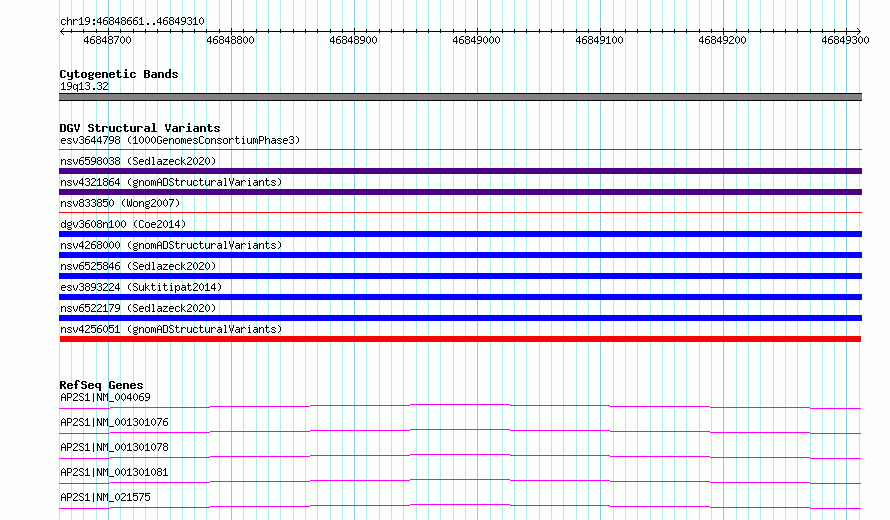The height and width of the screenshot is (520, 890).
Task: Open variant nsv6522179 (Sedlazeck2020)
Action: click(x=138, y=308)
